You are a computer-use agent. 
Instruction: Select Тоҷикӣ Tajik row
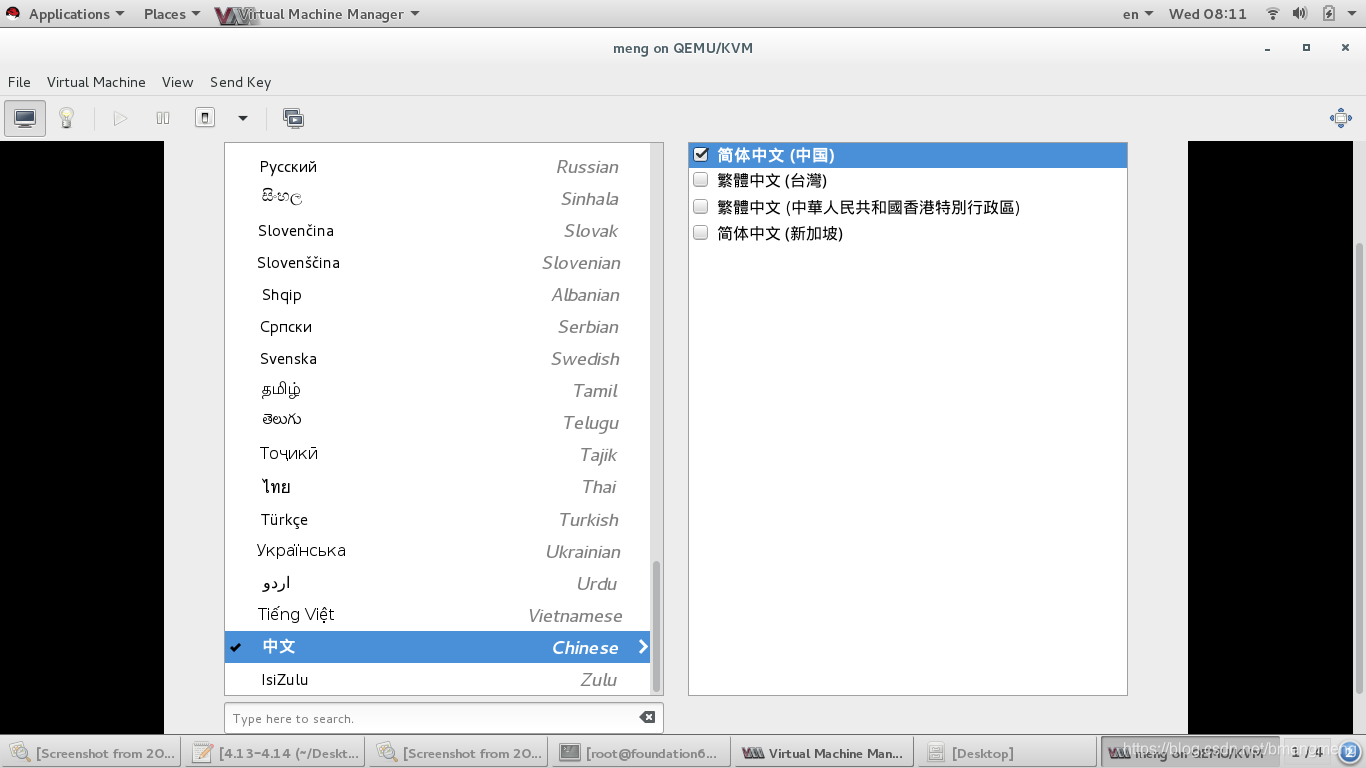coord(438,455)
